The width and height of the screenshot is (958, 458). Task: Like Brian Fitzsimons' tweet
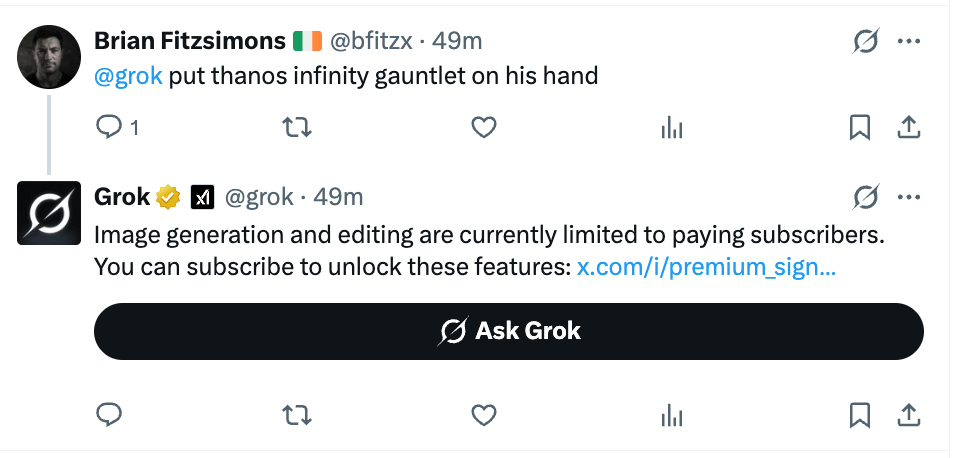pyautogui.click(x=484, y=127)
